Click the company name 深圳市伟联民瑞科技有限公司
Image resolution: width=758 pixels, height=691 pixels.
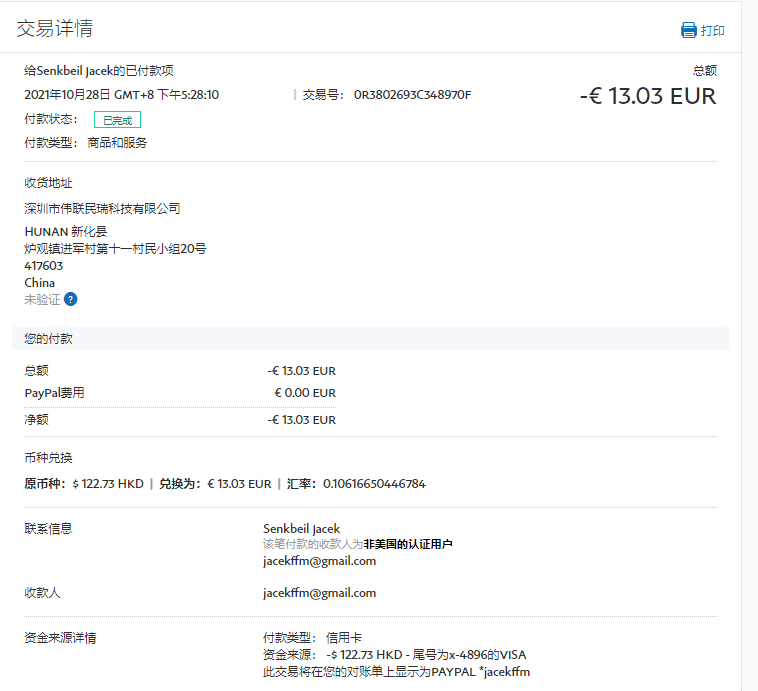point(102,208)
